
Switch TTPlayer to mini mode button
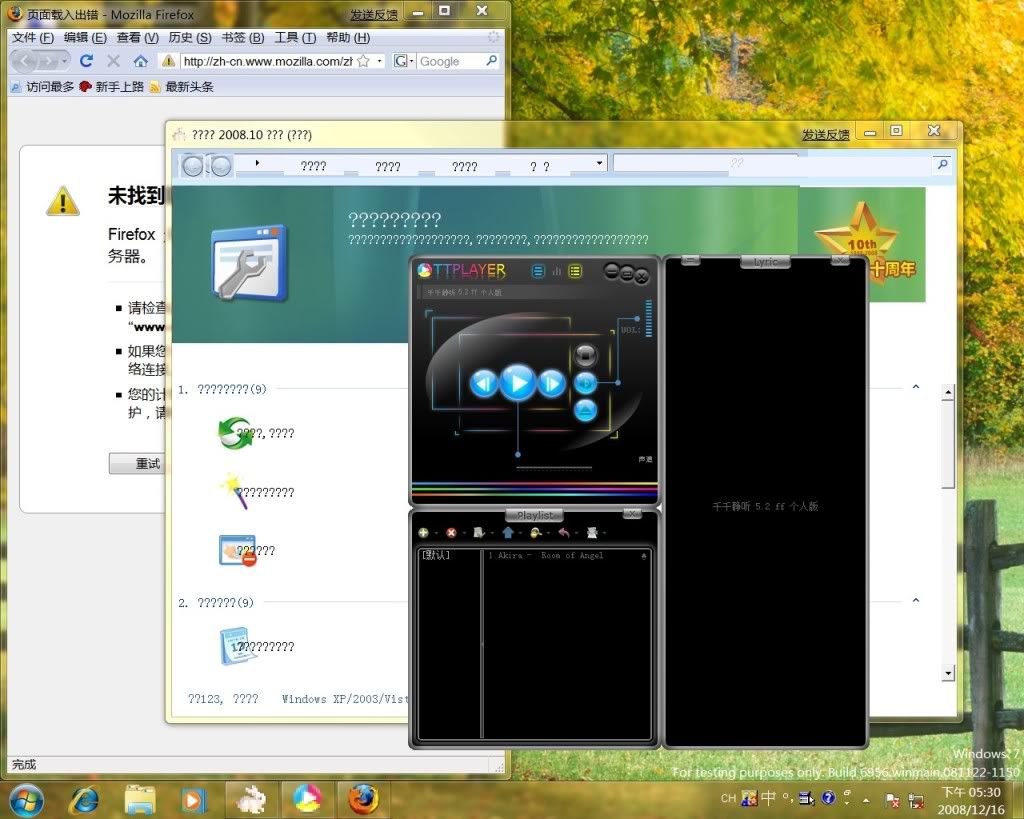coord(626,274)
